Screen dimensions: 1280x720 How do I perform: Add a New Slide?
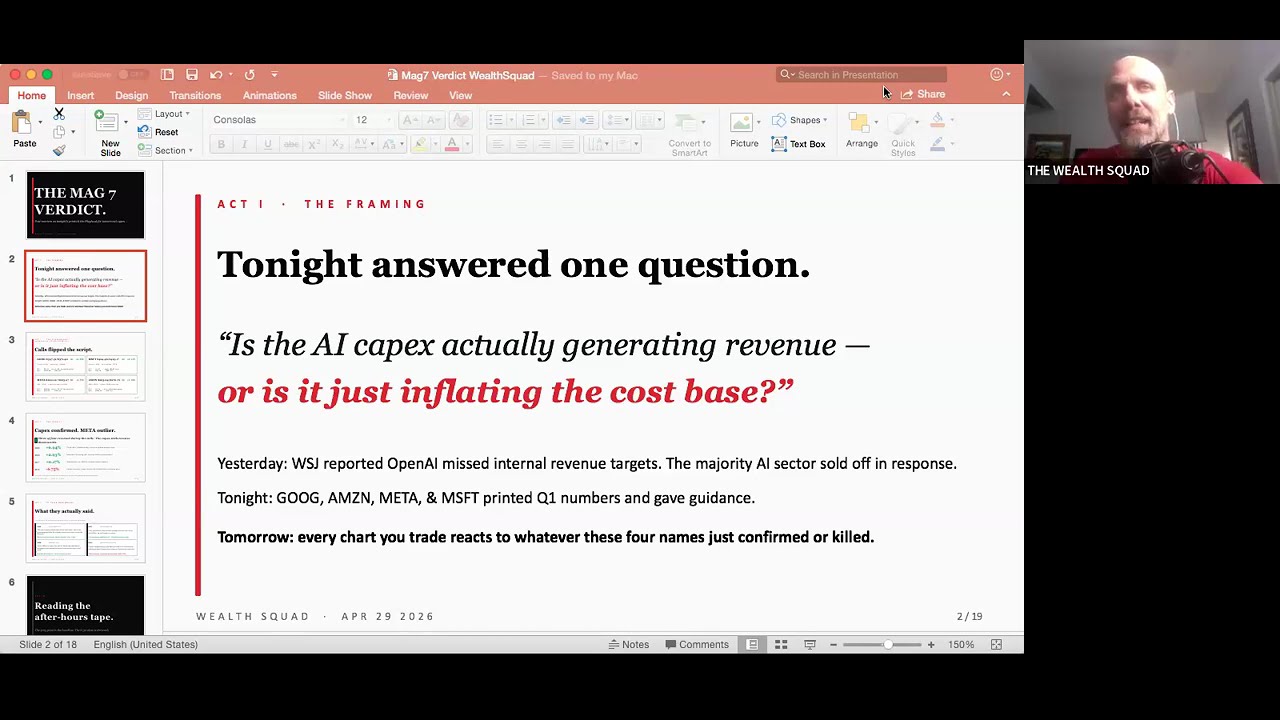click(110, 132)
